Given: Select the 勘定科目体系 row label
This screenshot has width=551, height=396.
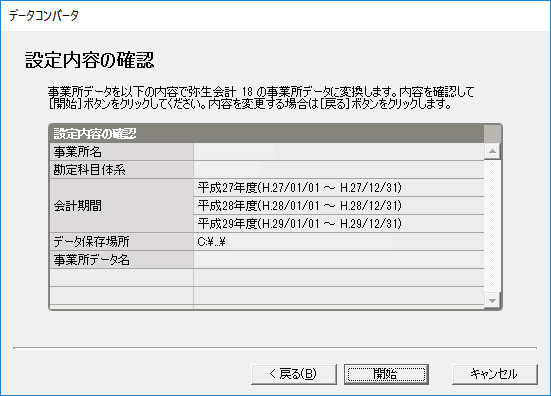Looking at the screenshot, I should click(x=122, y=170).
